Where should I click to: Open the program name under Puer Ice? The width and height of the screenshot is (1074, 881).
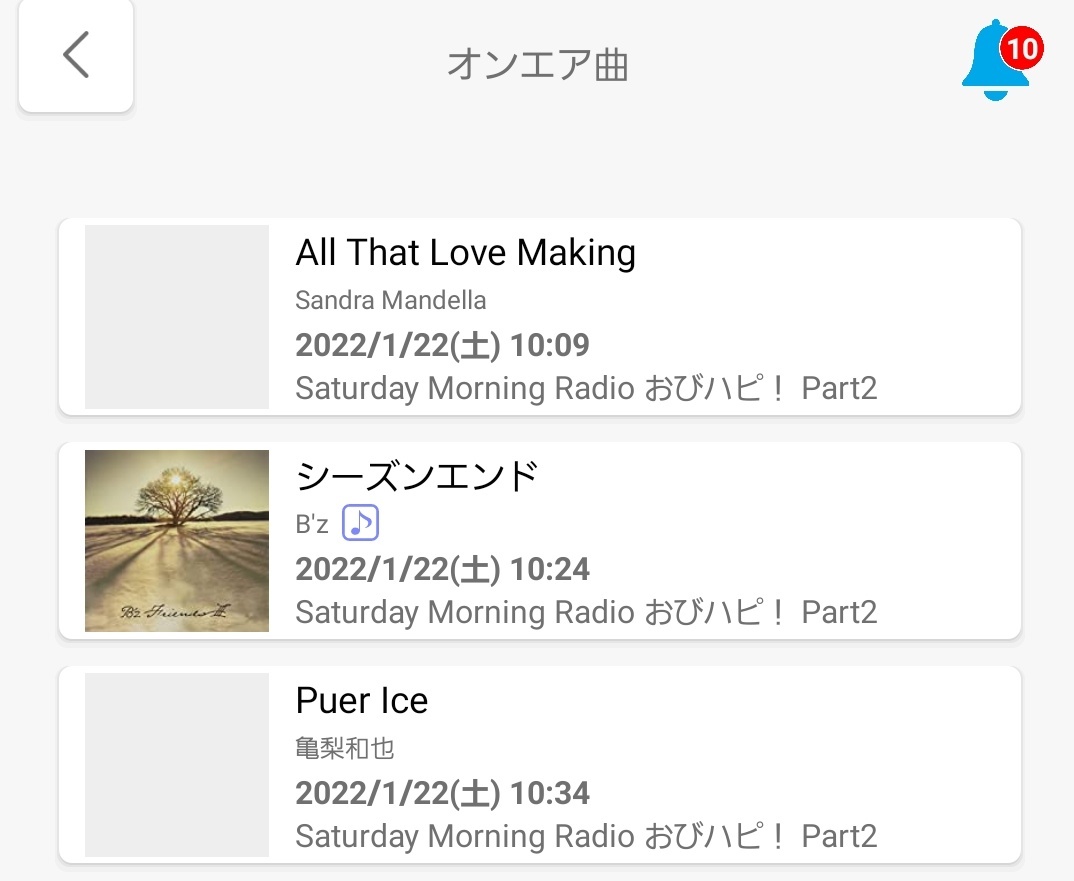pyautogui.click(x=586, y=836)
